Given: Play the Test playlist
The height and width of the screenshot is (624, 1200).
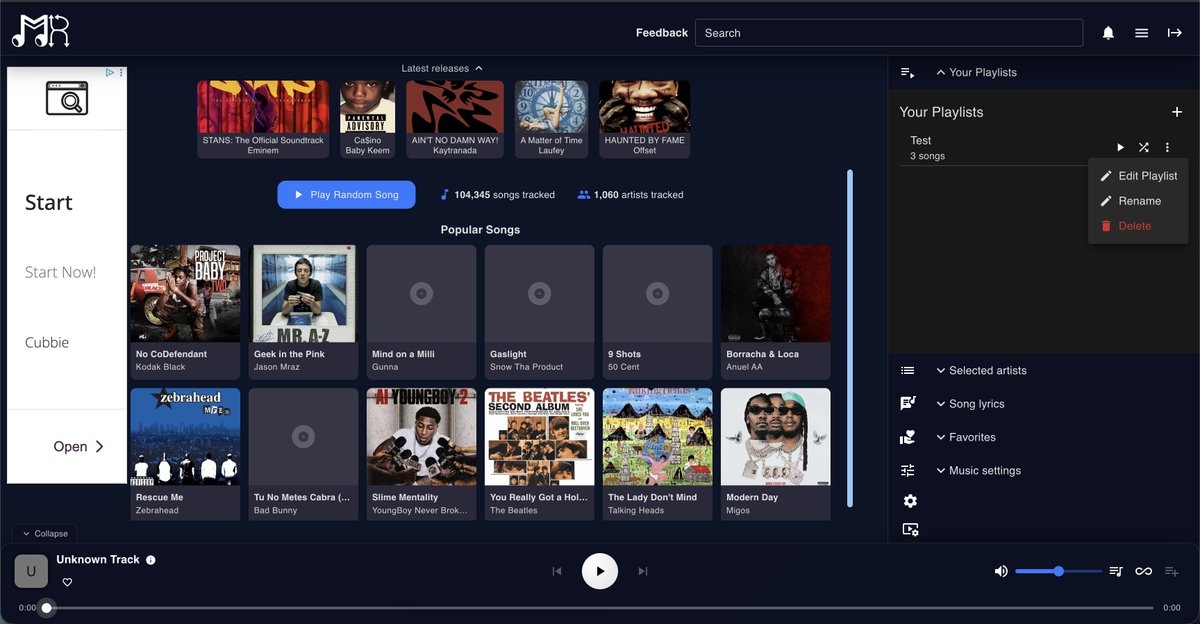Looking at the screenshot, I should click(1120, 148).
